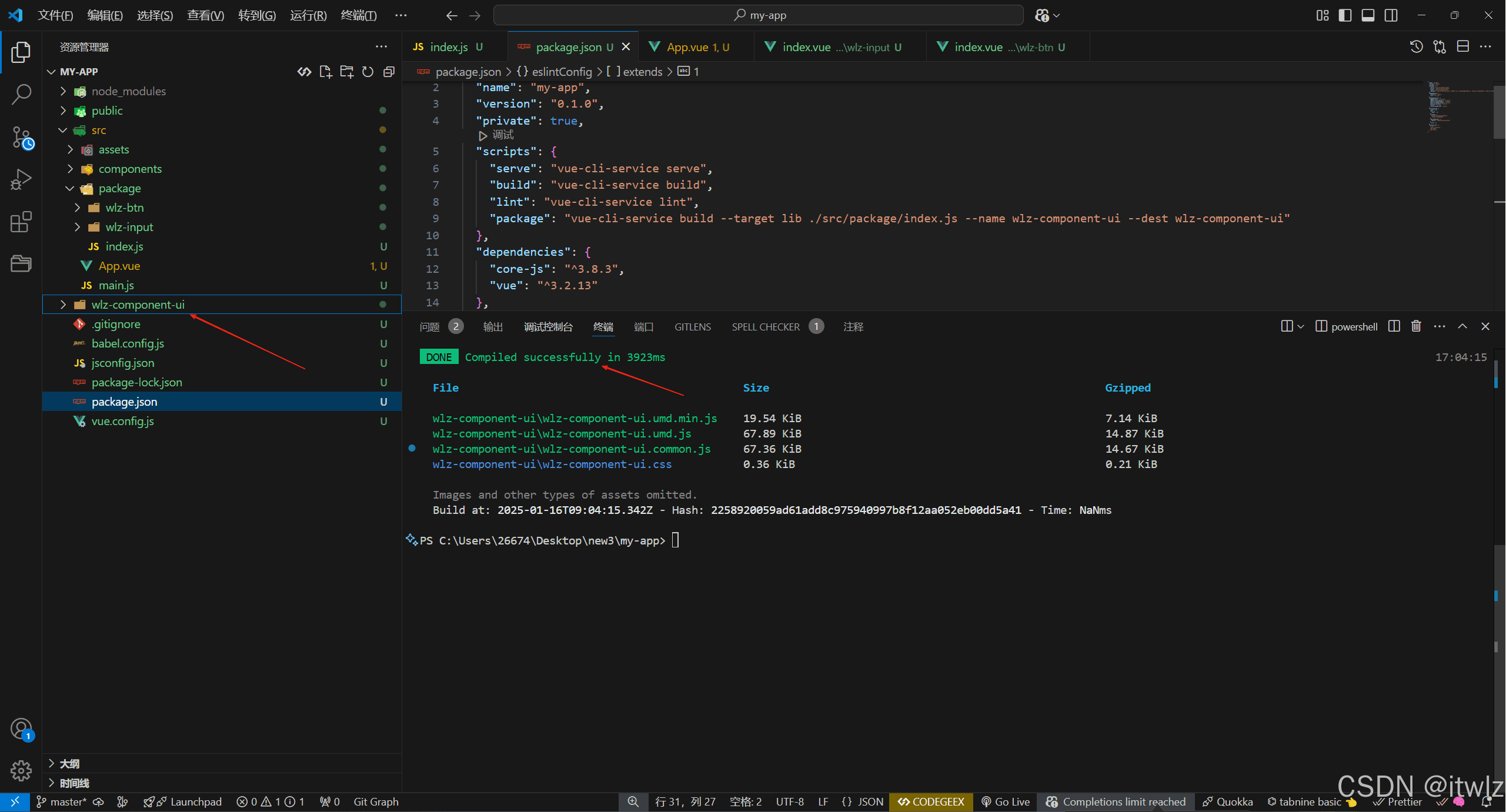1506x812 pixels.
Task: Open the Source Control view
Action: (x=21, y=138)
